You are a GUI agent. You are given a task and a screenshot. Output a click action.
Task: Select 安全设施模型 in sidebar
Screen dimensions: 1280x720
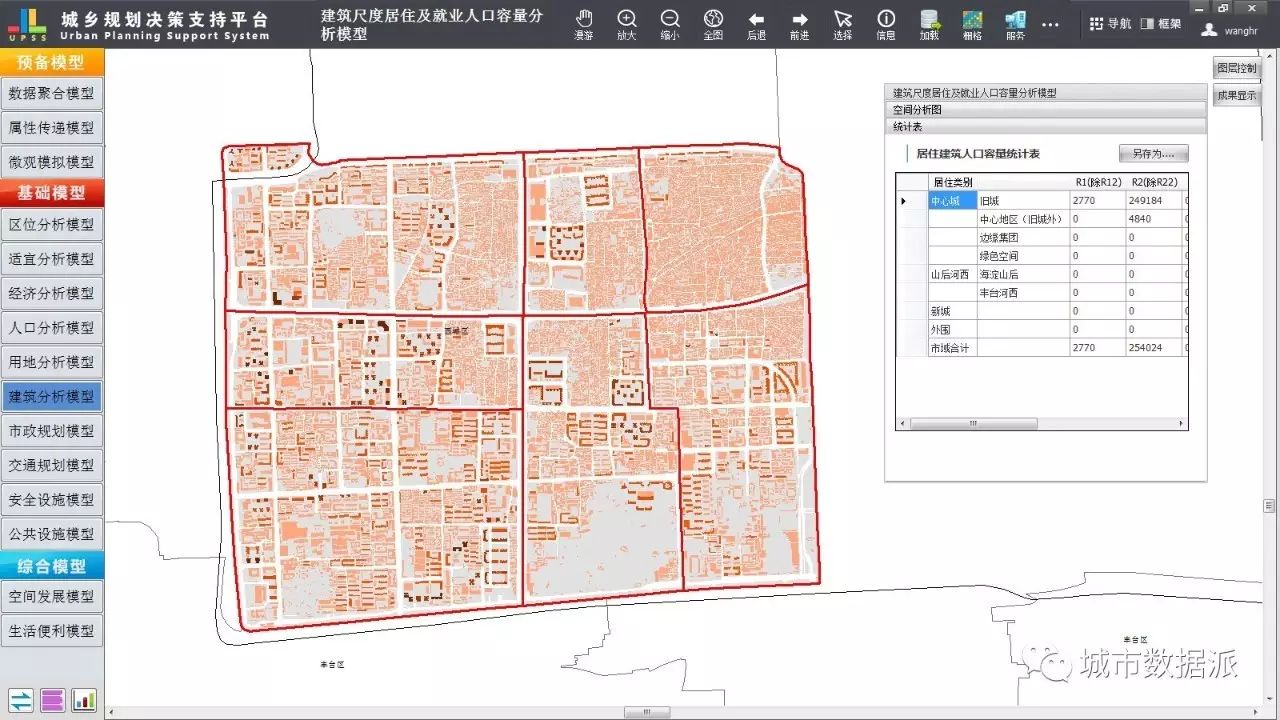(52, 500)
